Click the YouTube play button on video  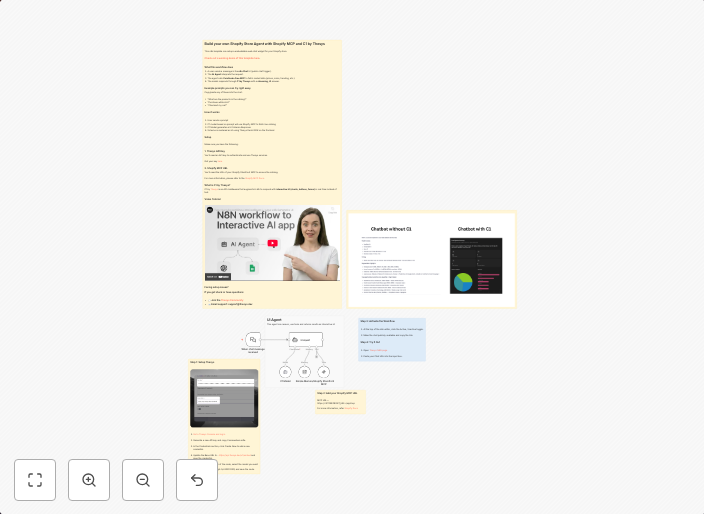[273, 244]
